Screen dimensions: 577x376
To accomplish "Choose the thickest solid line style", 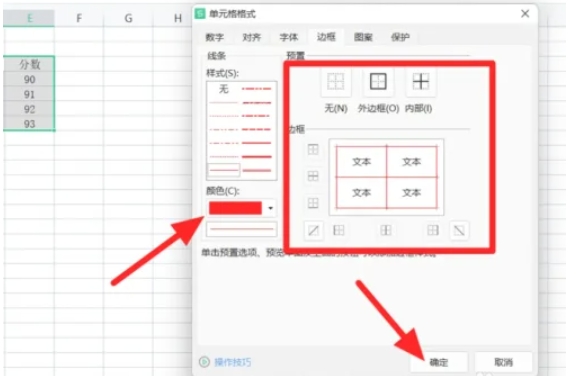I will pyautogui.click(x=257, y=157).
